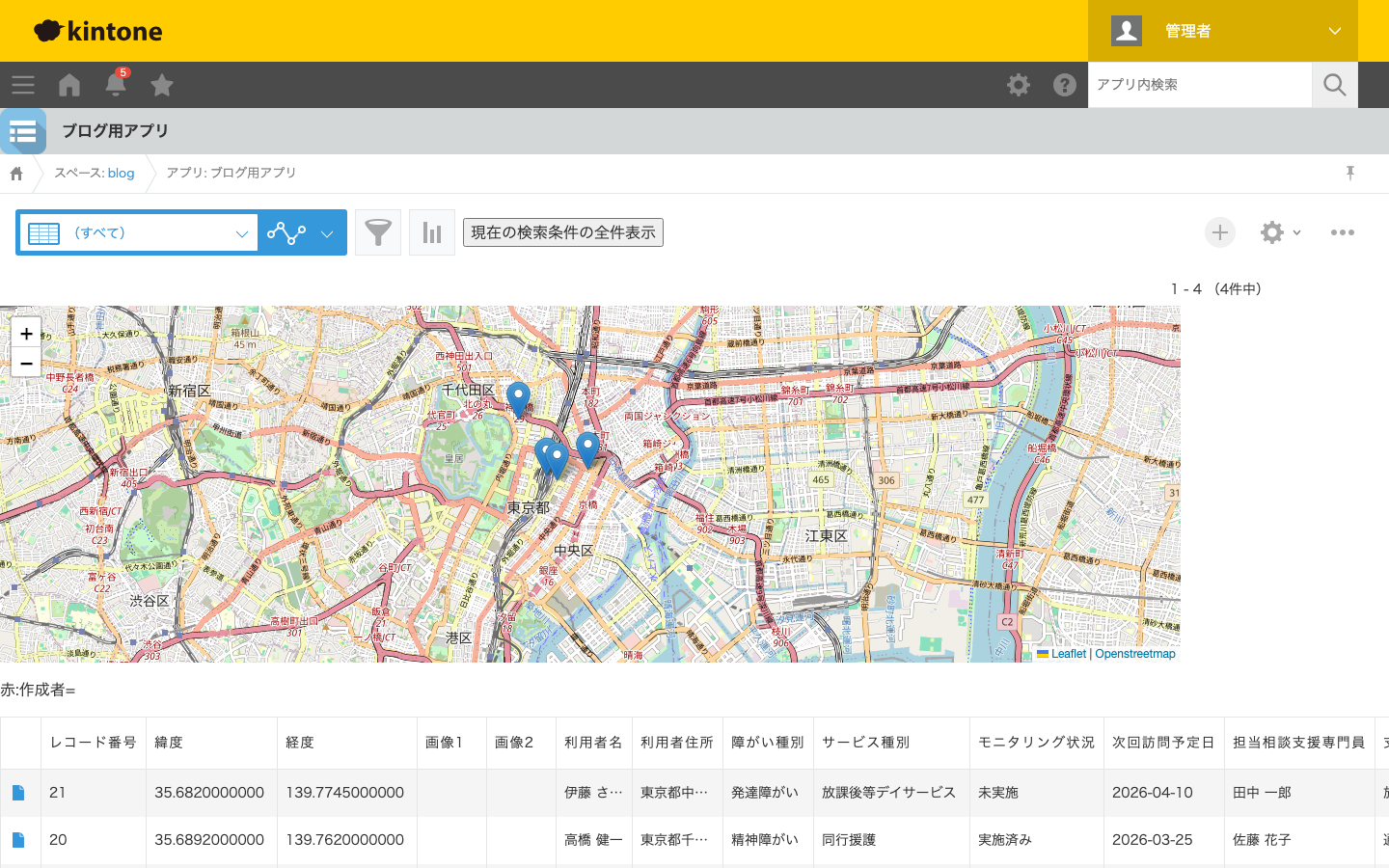Image resolution: width=1389 pixels, height=868 pixels.
Task: Open the header settings gear
Action: [1019, 85]
